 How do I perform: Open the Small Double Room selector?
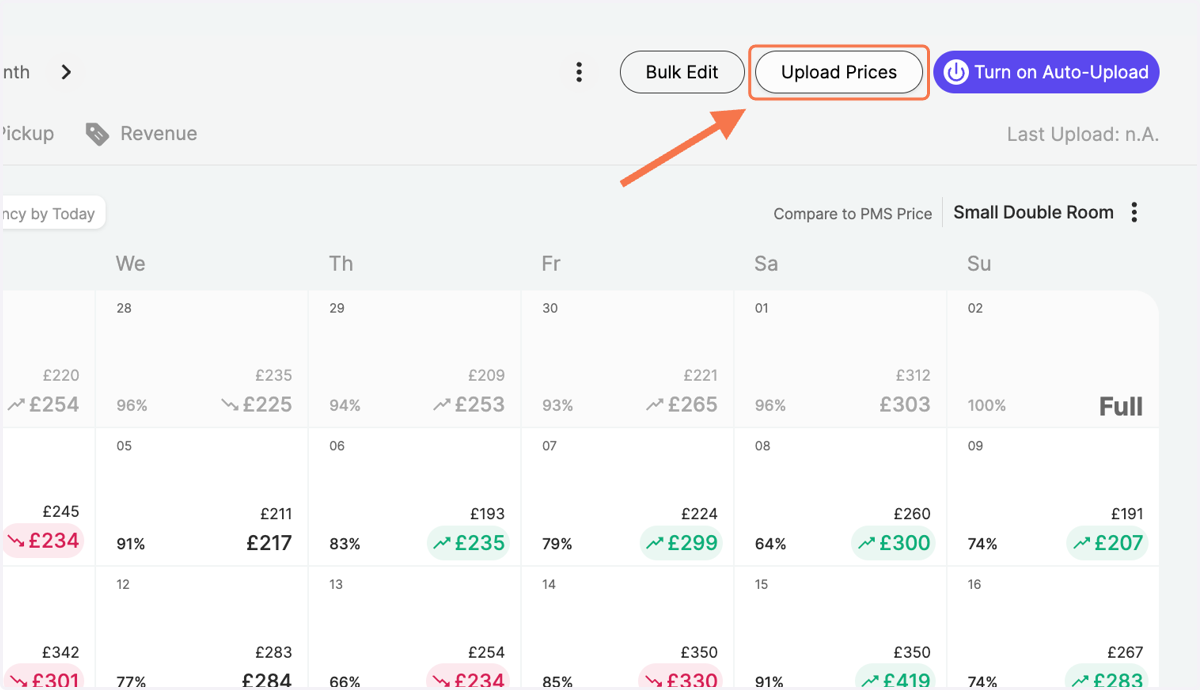coord(1033,212)
